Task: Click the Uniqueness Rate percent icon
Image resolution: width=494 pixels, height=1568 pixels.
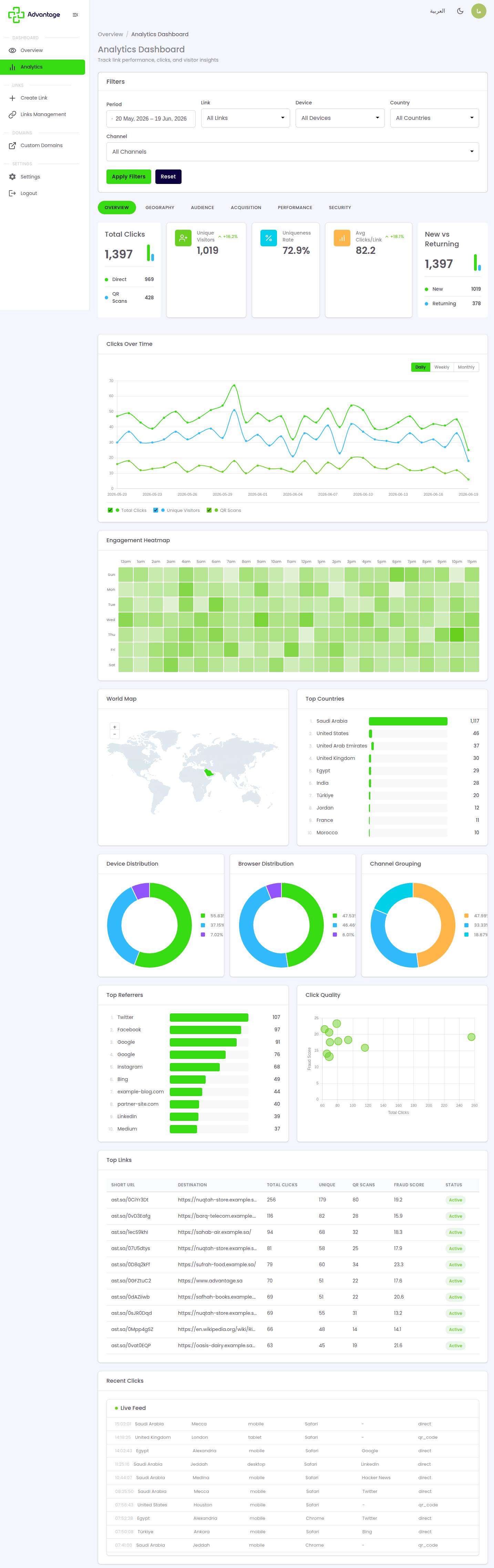Action: pyautogui.click(x=268, y=238)
